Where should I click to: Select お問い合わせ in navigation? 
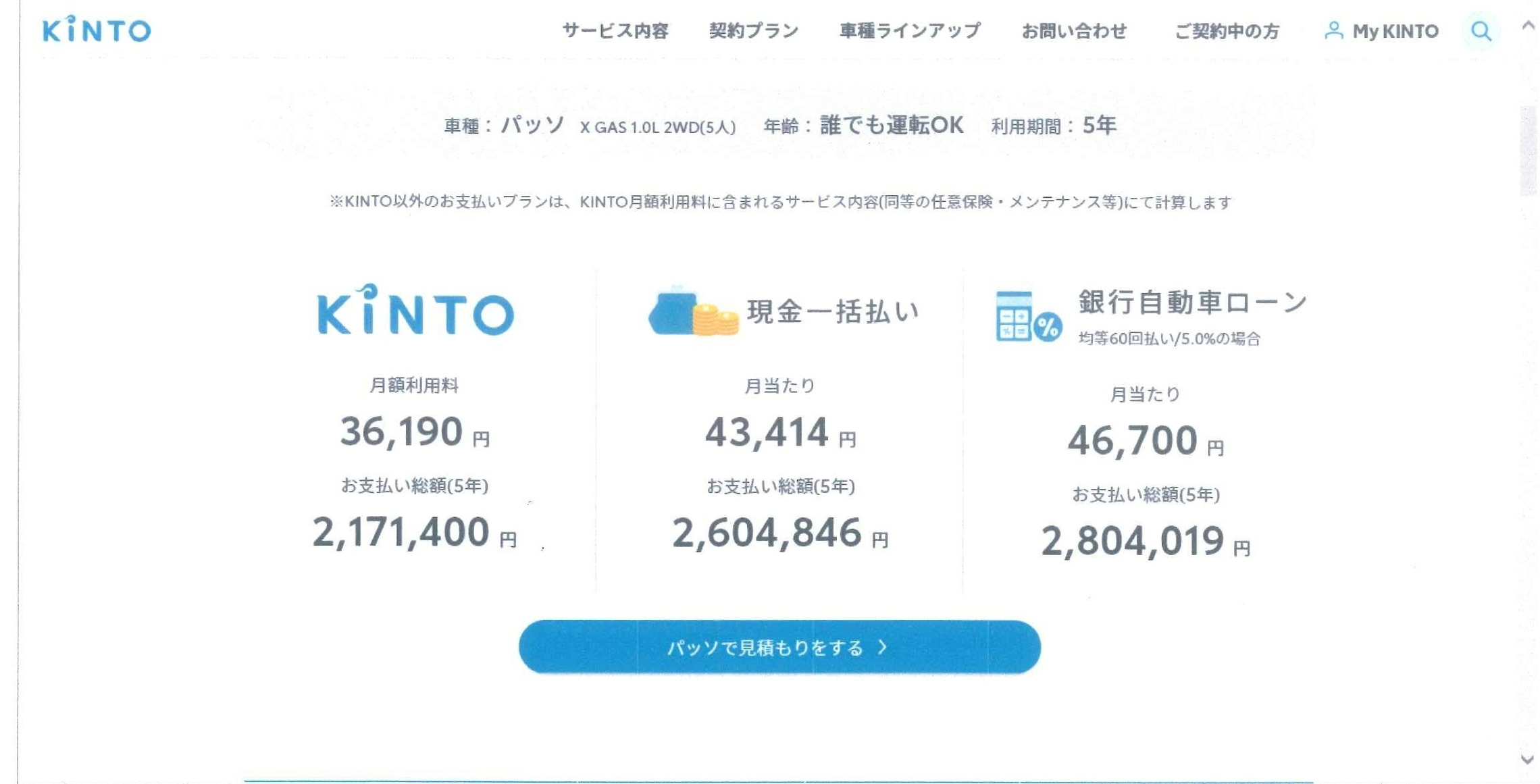pyautogui.click(x=1074, y=31)
